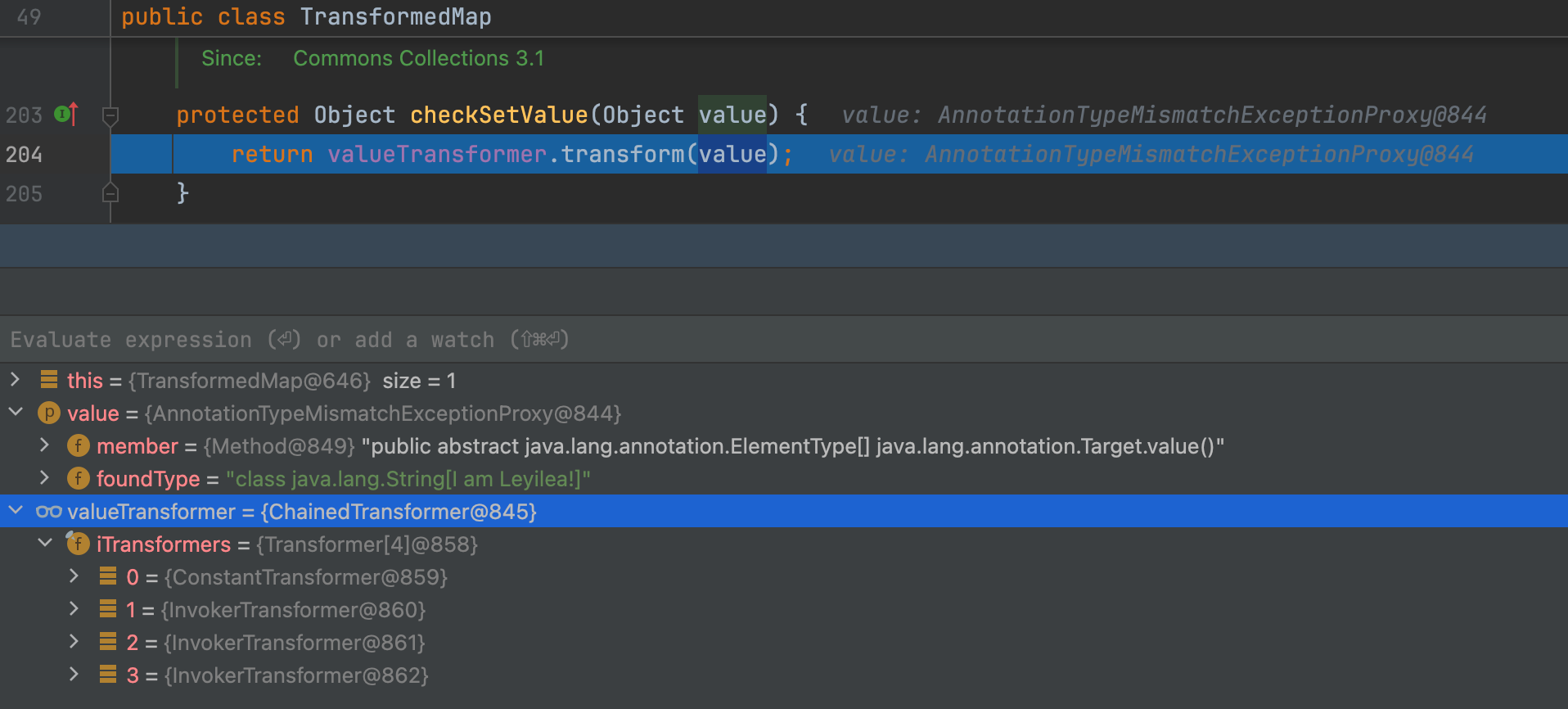1568x709 pixels.
Task: Click the watch glasses icon beside valueTransformer
Action: [49, 512]
